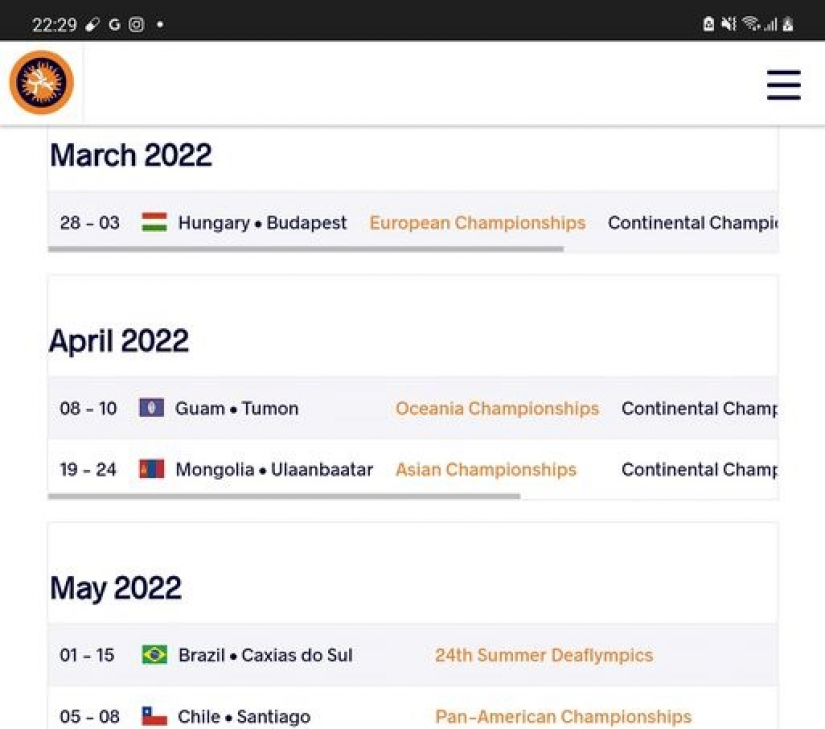Open the 24th Summer Deaflympics link

tap(543, 655)
